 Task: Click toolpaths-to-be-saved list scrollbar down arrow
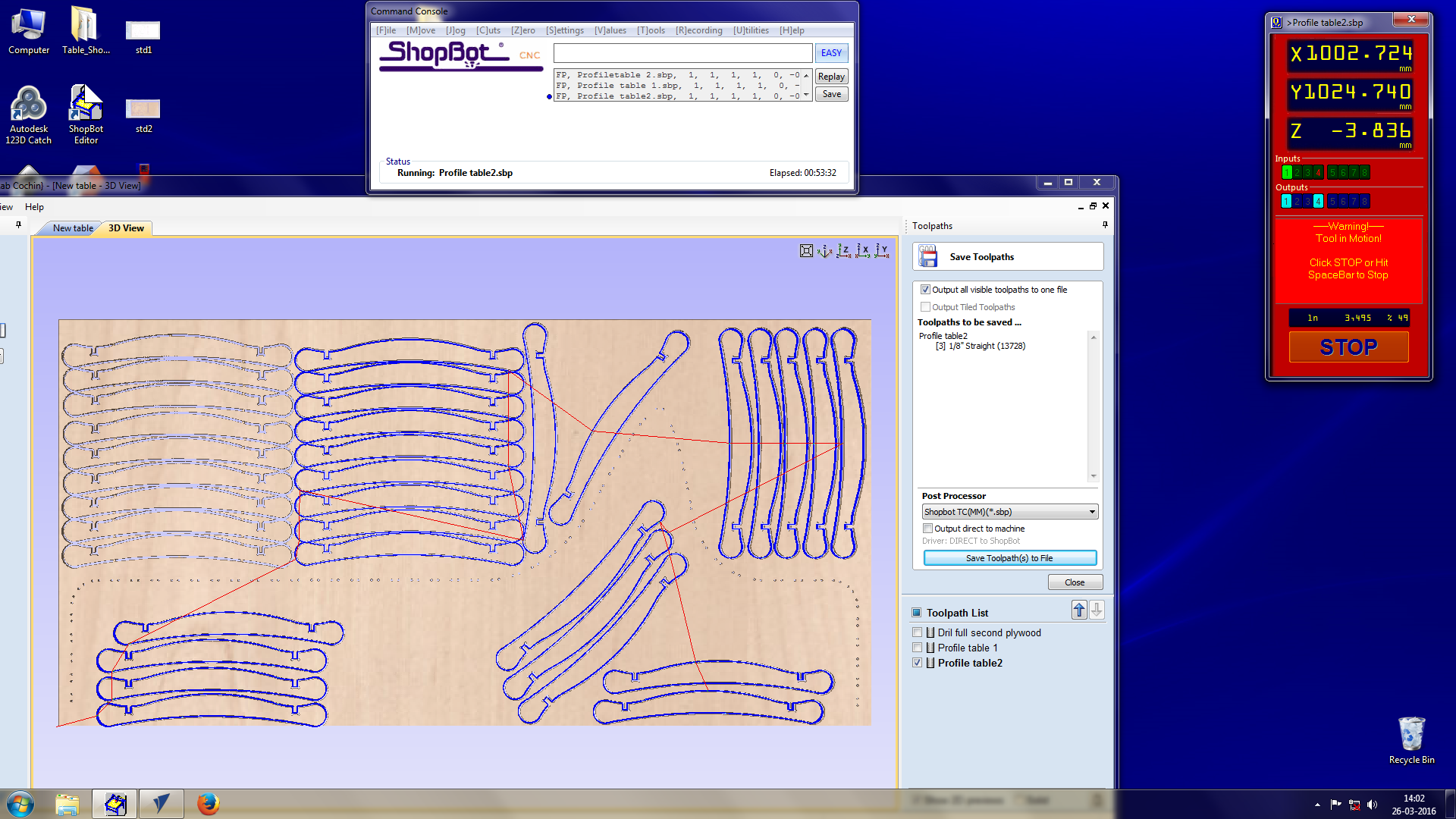[x=1094, y=476]
